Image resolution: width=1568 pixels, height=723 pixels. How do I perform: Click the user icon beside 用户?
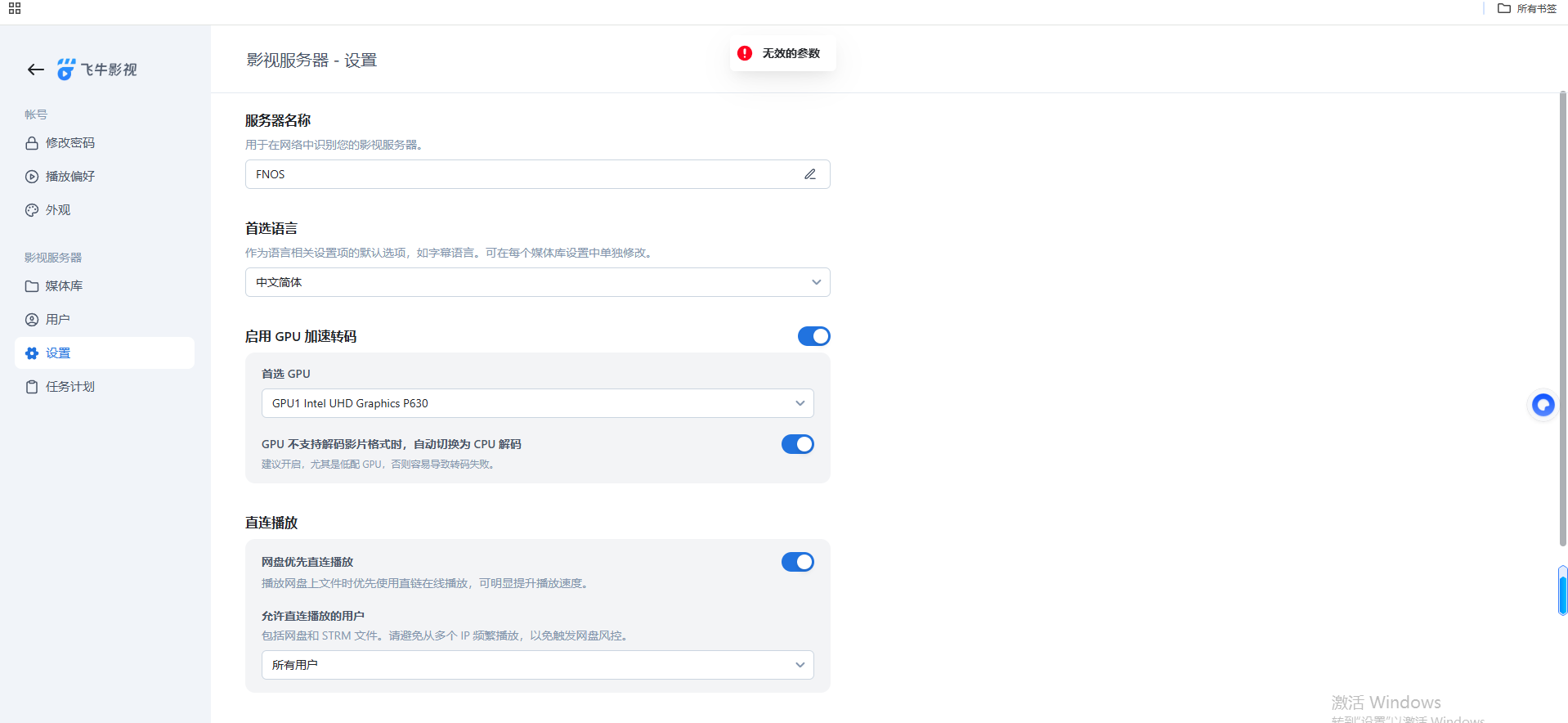pos(32,320)
